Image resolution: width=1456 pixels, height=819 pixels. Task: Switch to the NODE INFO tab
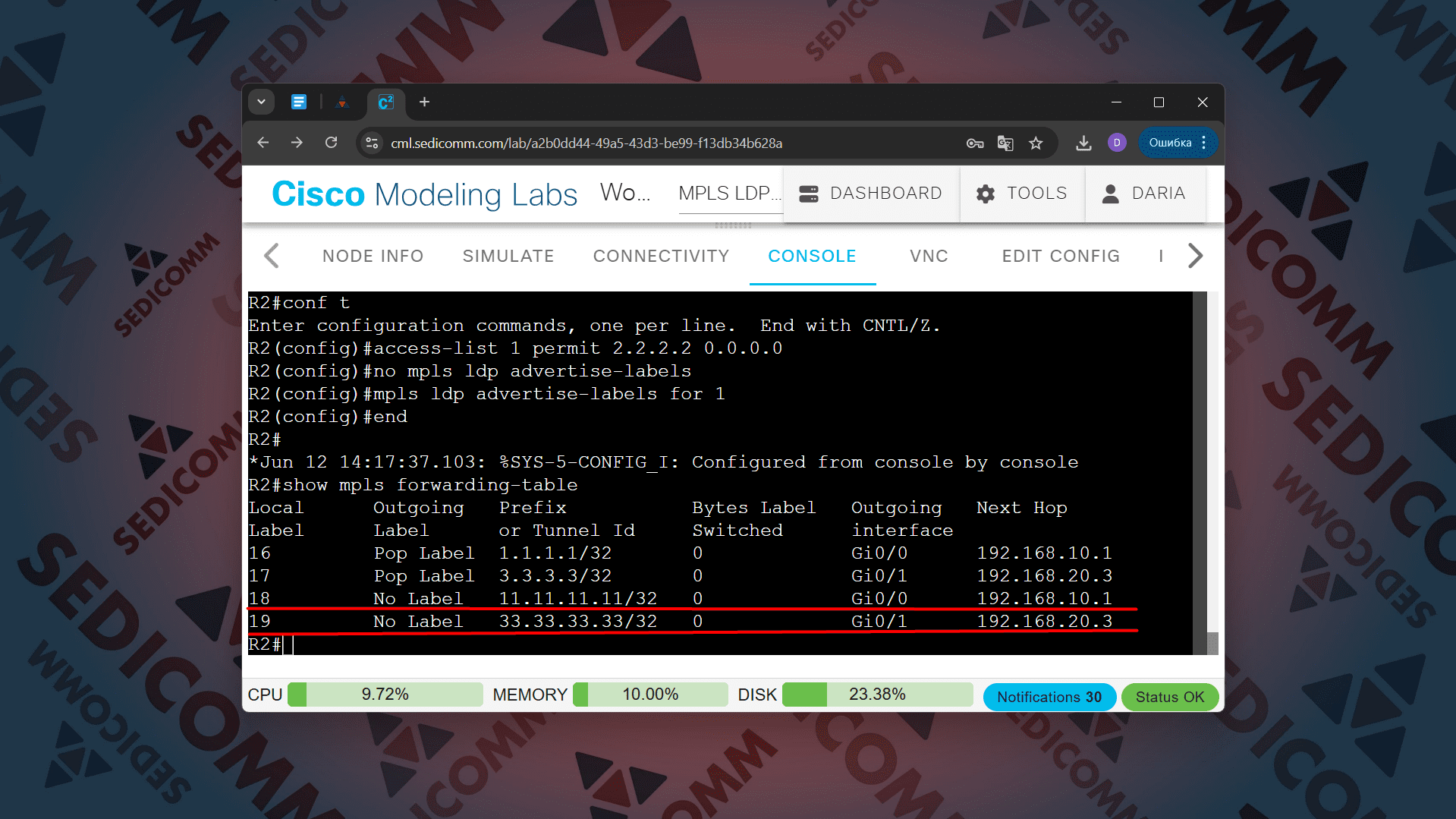coord(373,256)
